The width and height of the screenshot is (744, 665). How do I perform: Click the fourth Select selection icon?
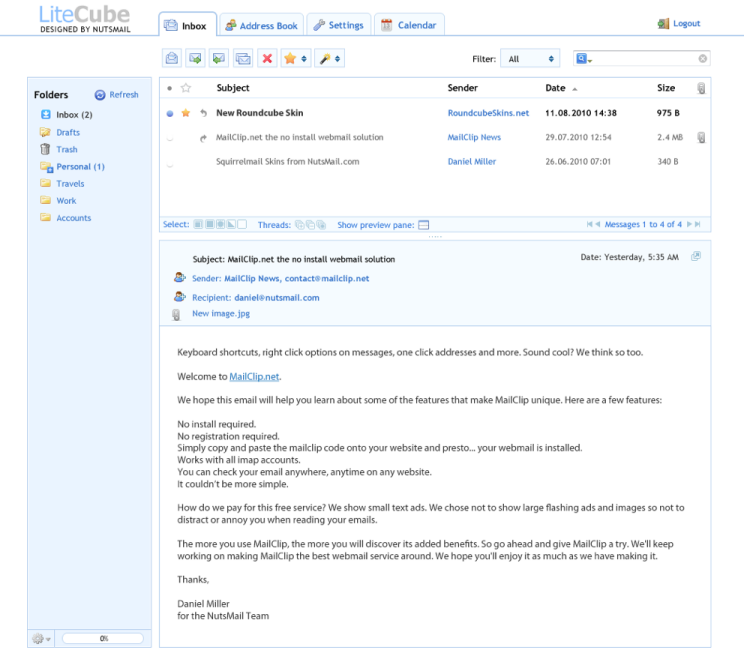coord(231,224)
